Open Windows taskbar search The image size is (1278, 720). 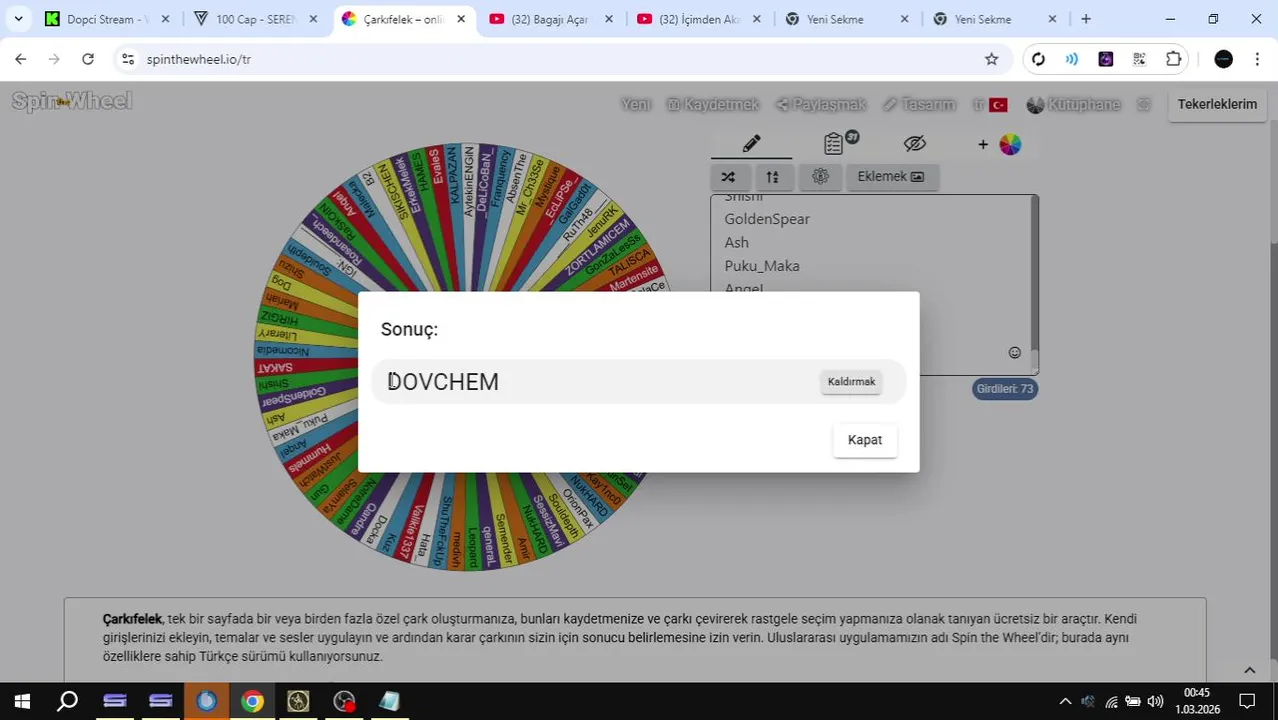point(67,701)
